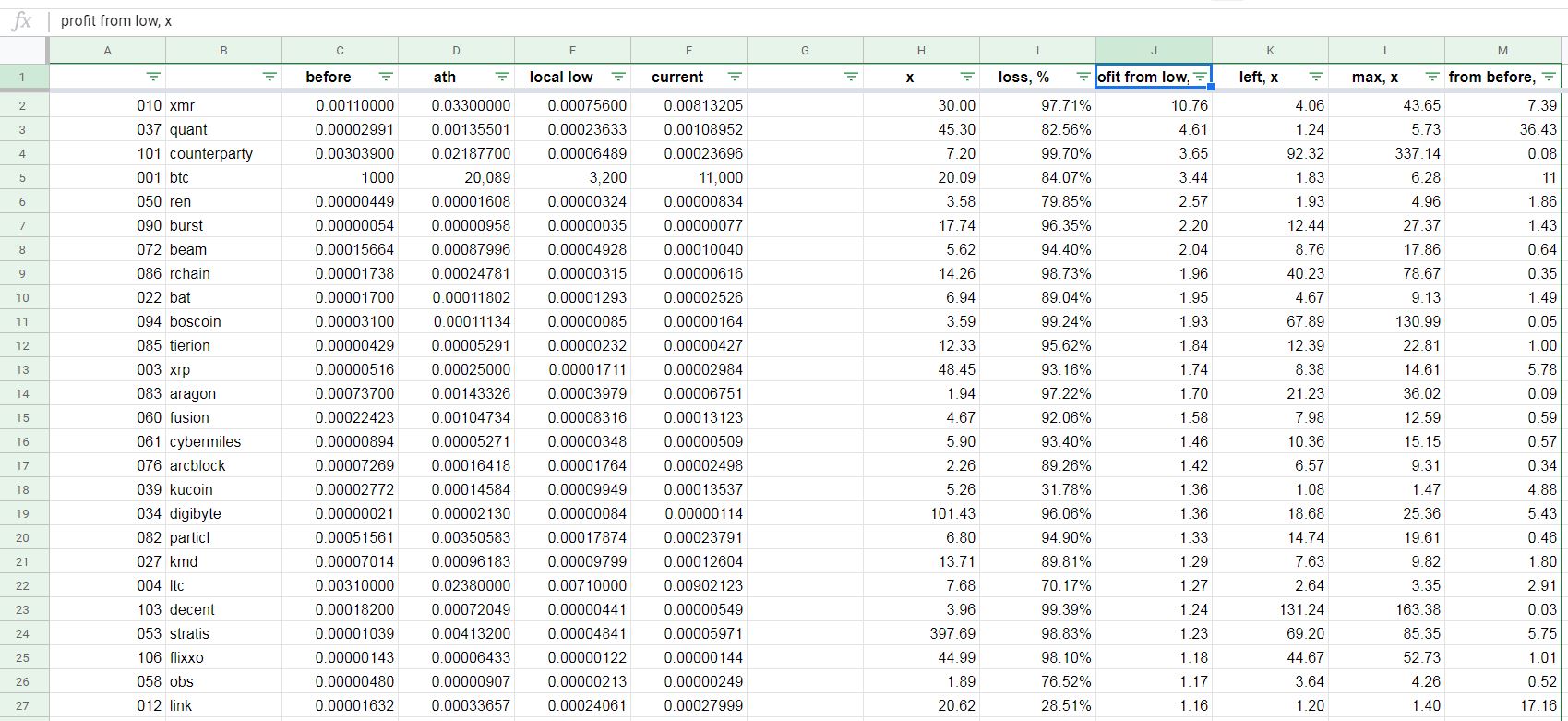Screen dimensions: 1568x721
Task: Open filter dropdown in empty column G
Action: click(851, 77)
